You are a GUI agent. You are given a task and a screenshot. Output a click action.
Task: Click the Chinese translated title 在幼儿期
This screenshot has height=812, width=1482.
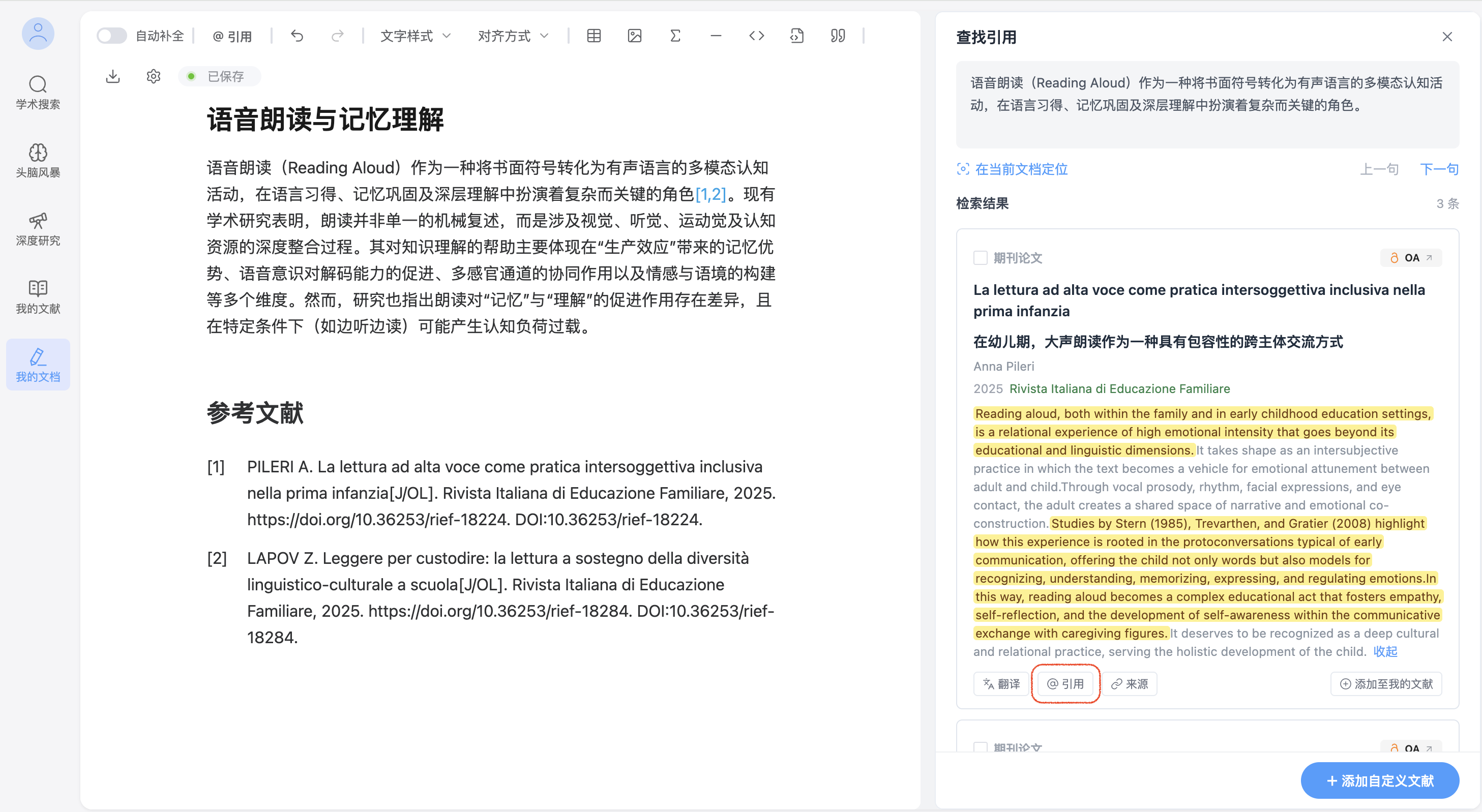point(1158,342)
